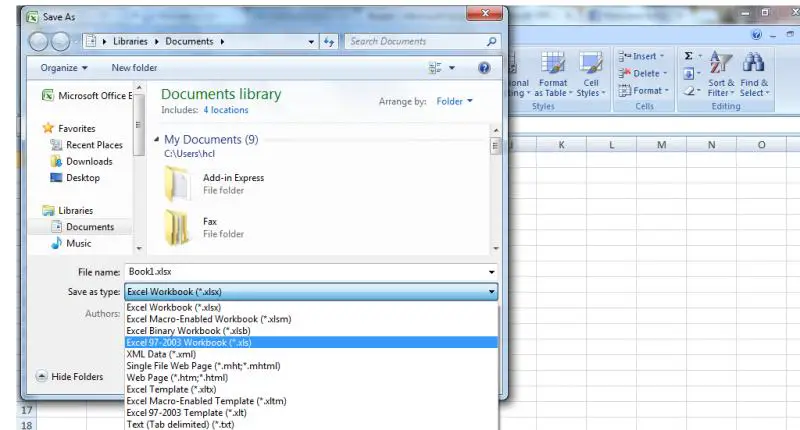Choose Single File Web Page type

[x=311, y=366]
